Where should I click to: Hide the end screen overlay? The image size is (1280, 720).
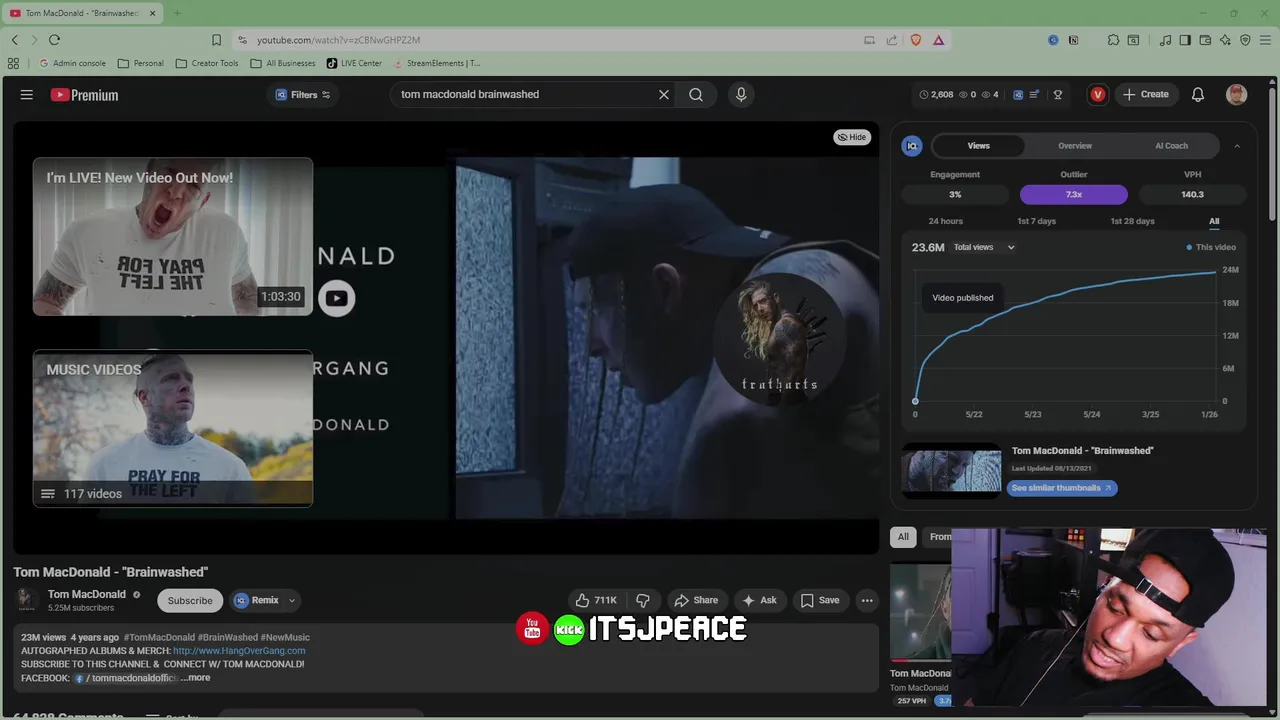(853, 137)
